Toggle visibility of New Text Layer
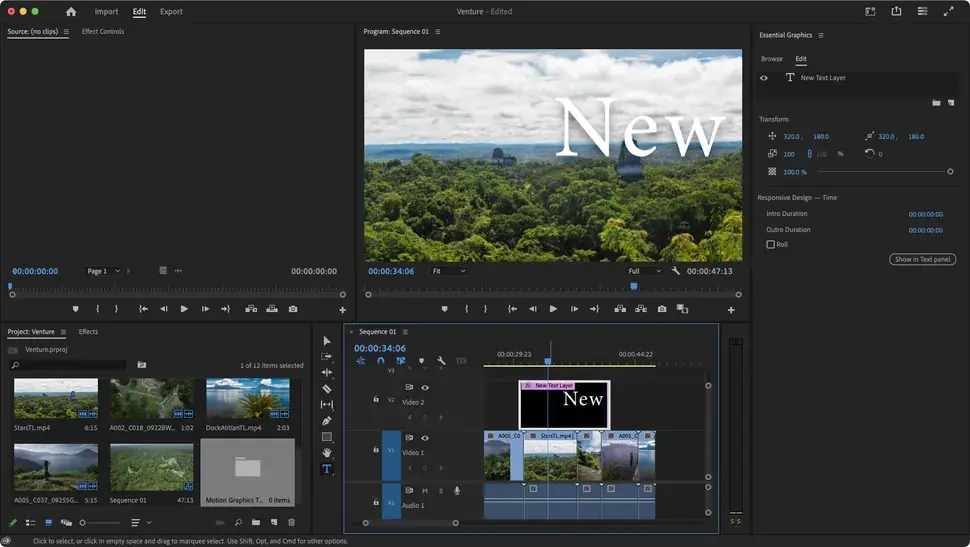This screenshot has width=970, height=547. click(764, 78)
